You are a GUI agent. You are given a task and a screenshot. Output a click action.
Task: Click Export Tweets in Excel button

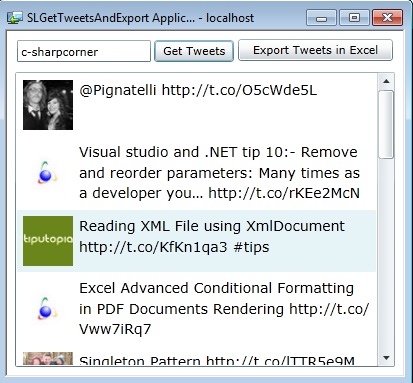tap(315, 50)
